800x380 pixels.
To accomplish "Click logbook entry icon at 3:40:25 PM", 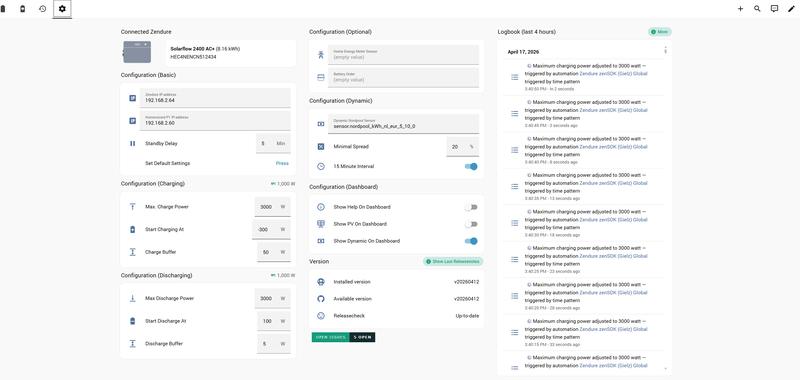I will [x=515, y=260].
